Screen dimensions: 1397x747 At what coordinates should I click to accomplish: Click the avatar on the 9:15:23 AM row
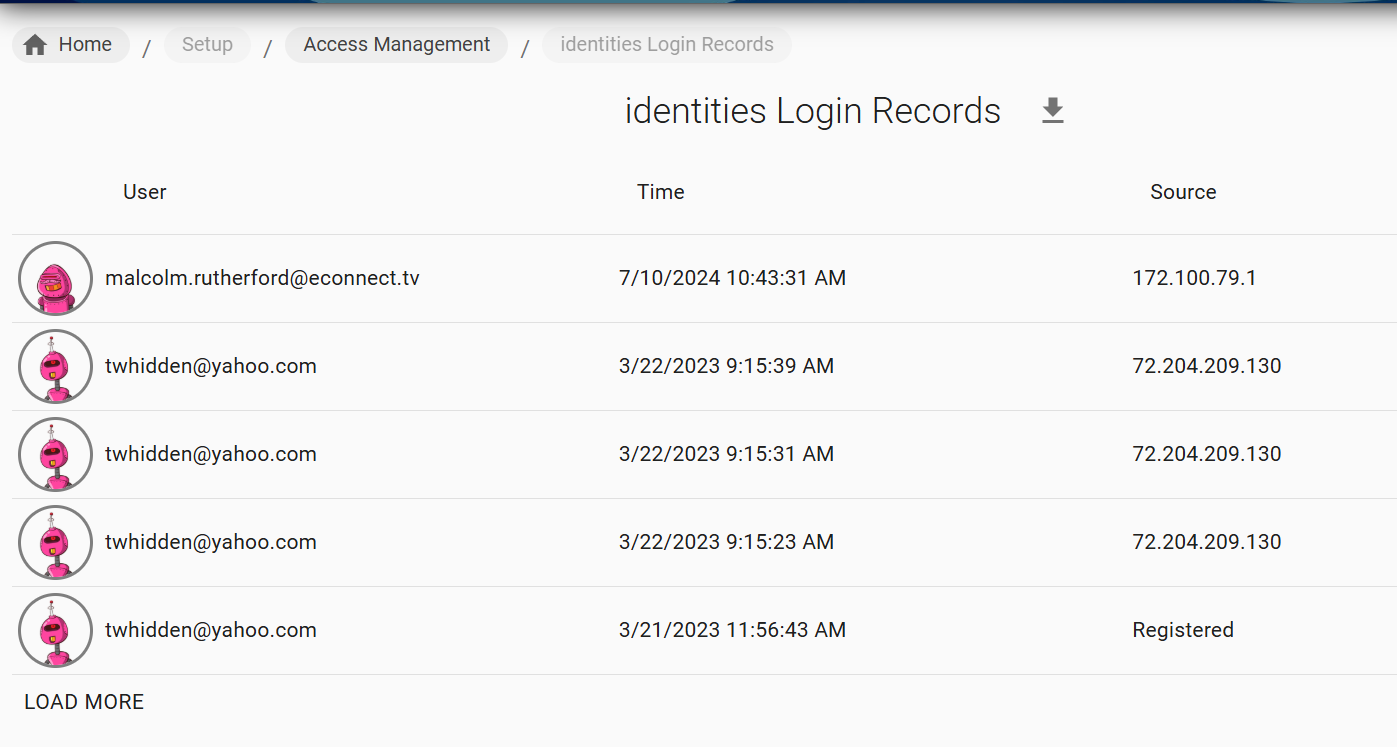point(55,542)
